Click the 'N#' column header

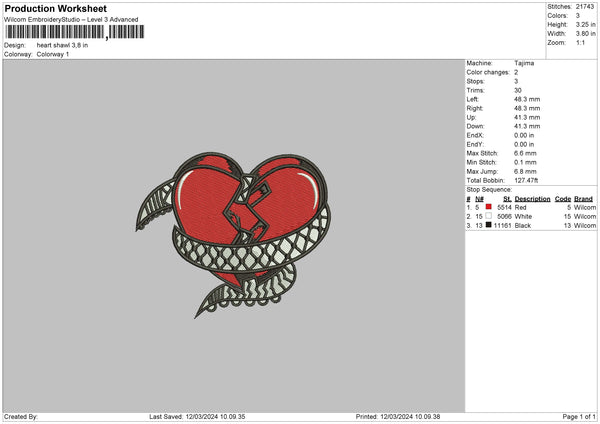[x=479, y=199]
